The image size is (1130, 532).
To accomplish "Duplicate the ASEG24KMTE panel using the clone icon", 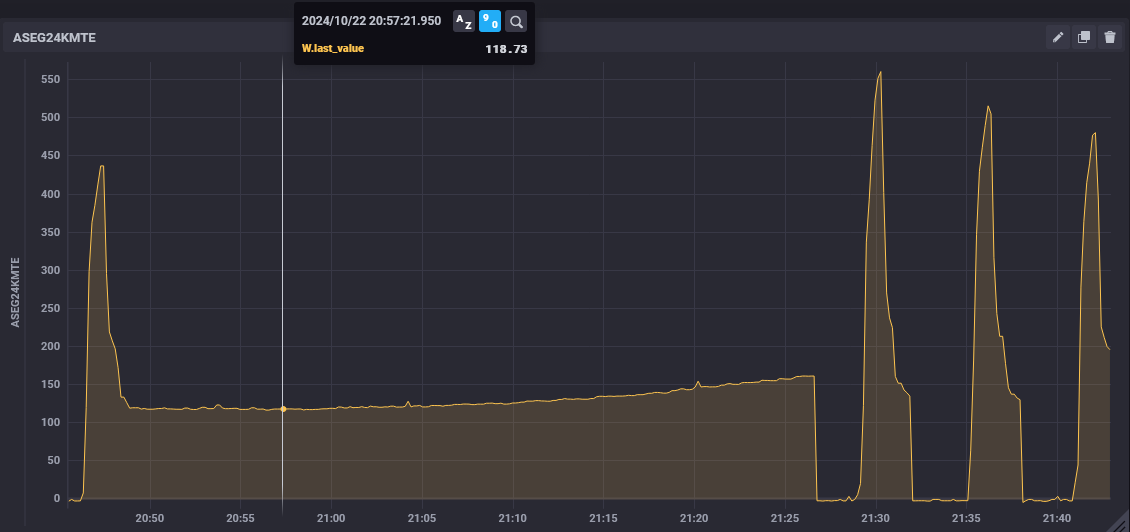I will 1084,38.
